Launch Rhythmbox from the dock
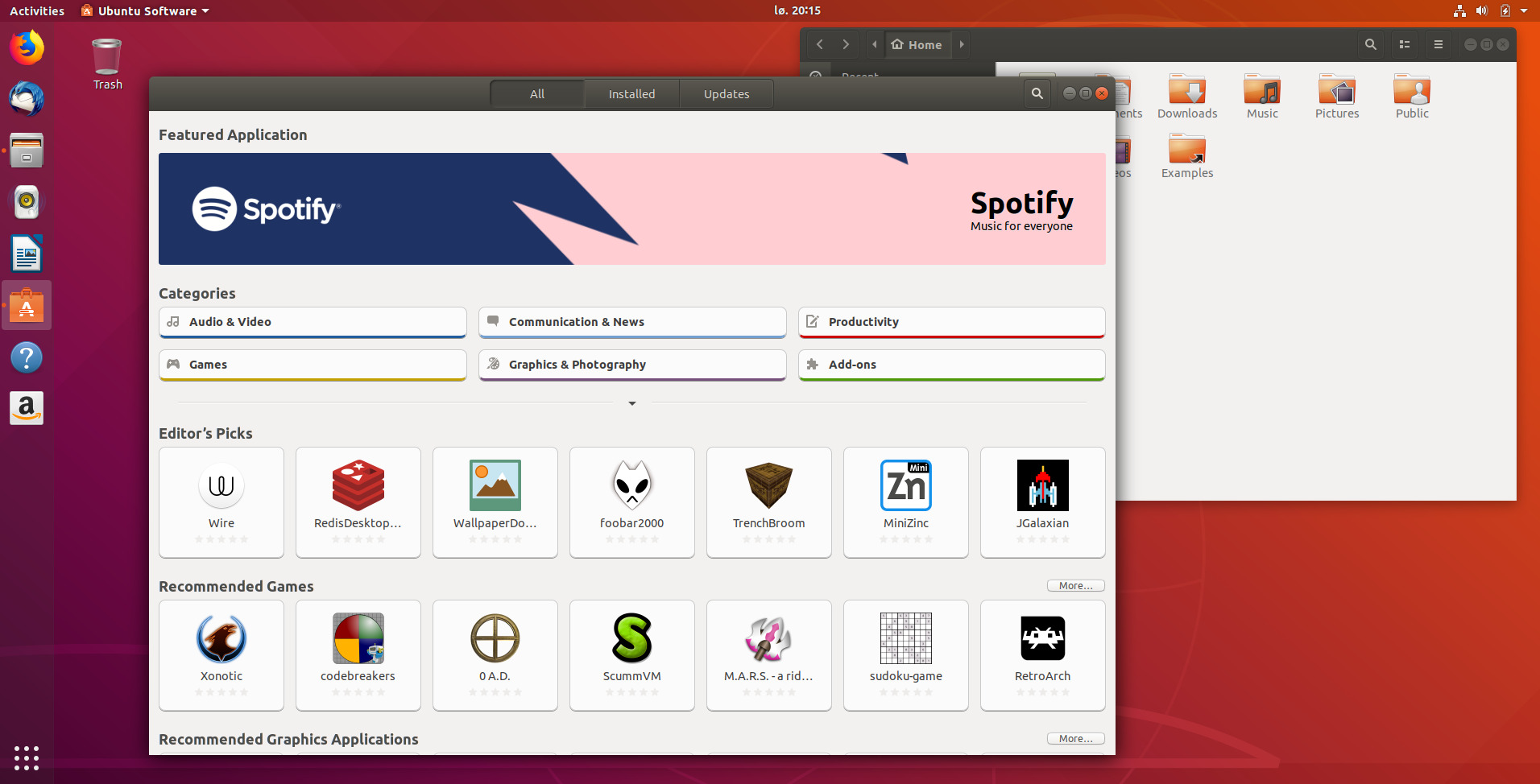Image resolution: width=1540 pixels, height=784 pixels. pos(27,202)
